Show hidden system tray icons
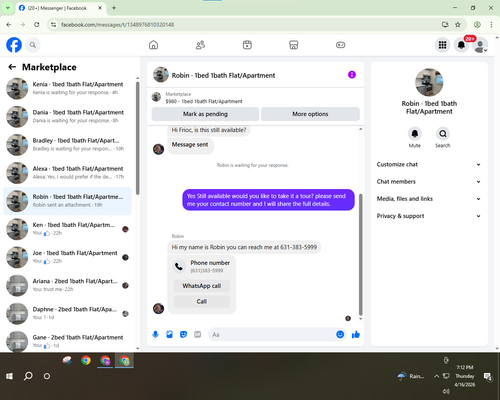Image resolution: width=500 pixels, height=400 pixels. pyautogui.click(x=436, y=376)
